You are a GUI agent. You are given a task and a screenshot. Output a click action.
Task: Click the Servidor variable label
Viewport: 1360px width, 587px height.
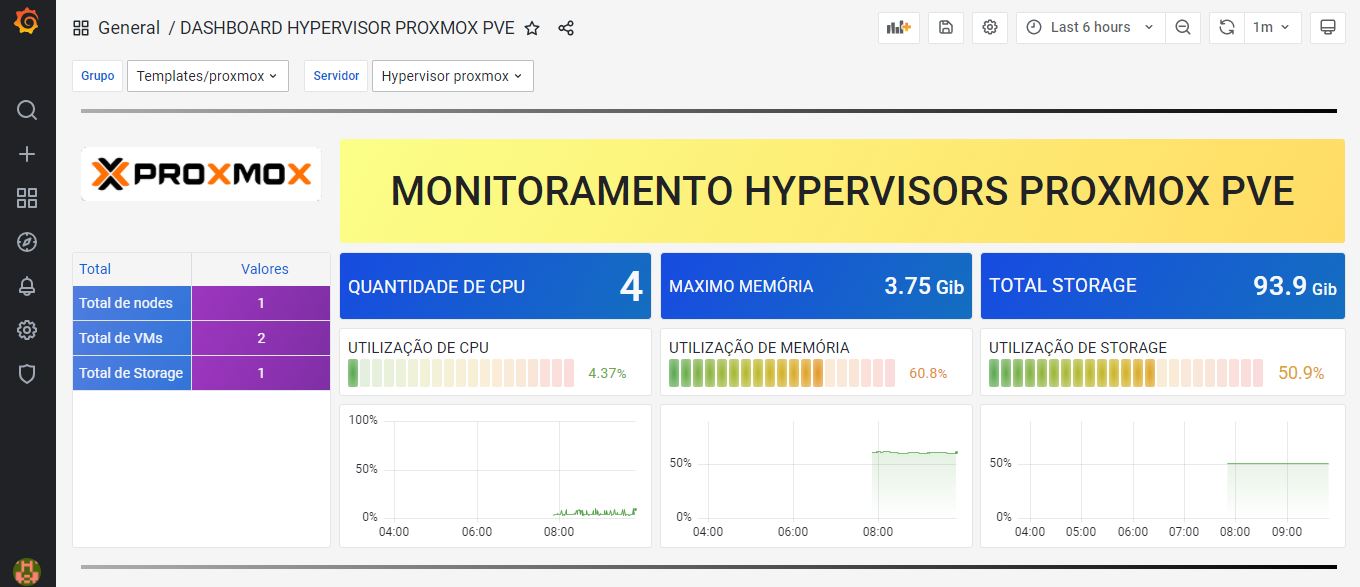click(x=336, y=76)
